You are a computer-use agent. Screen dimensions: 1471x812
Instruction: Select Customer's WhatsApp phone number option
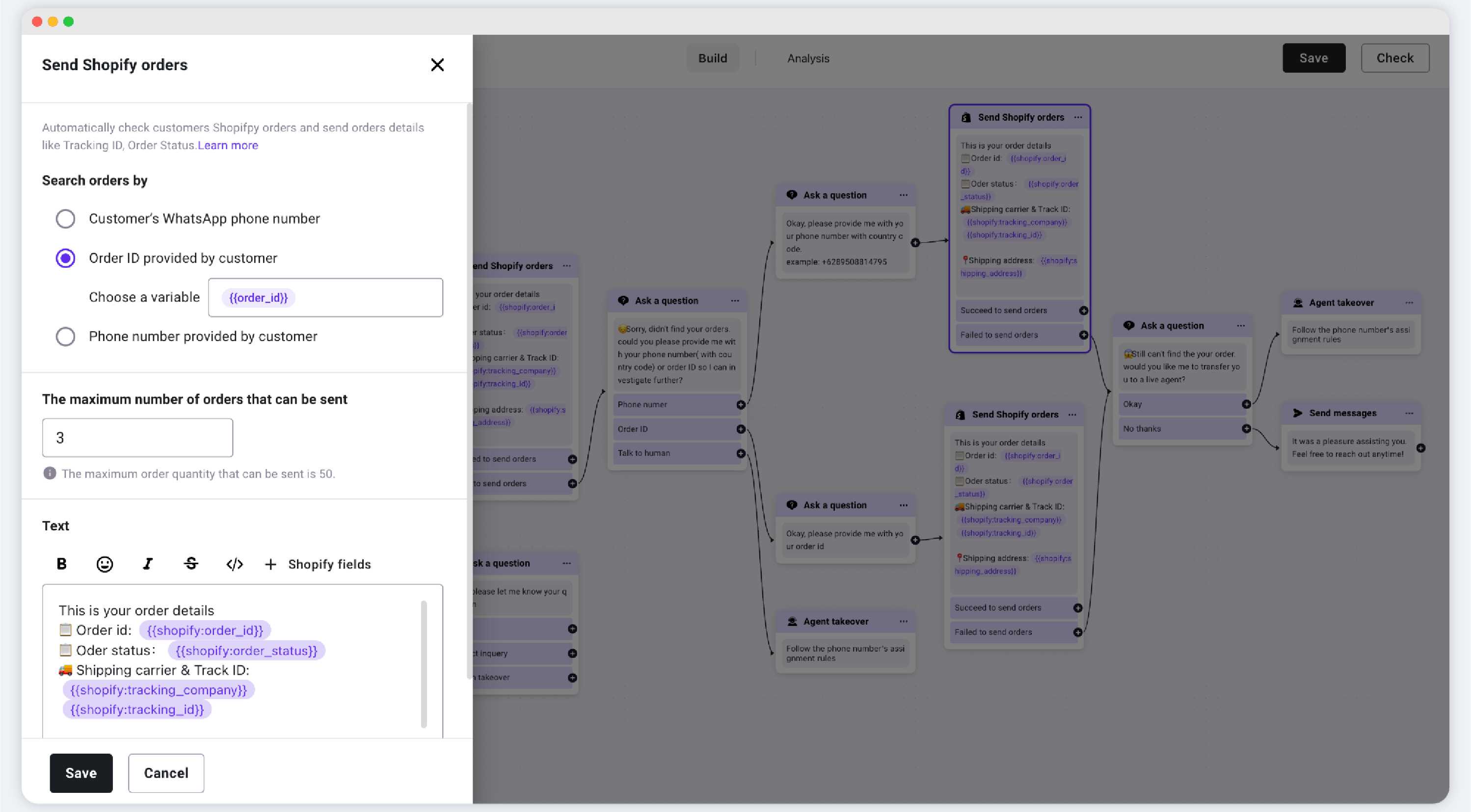(66, 218)
